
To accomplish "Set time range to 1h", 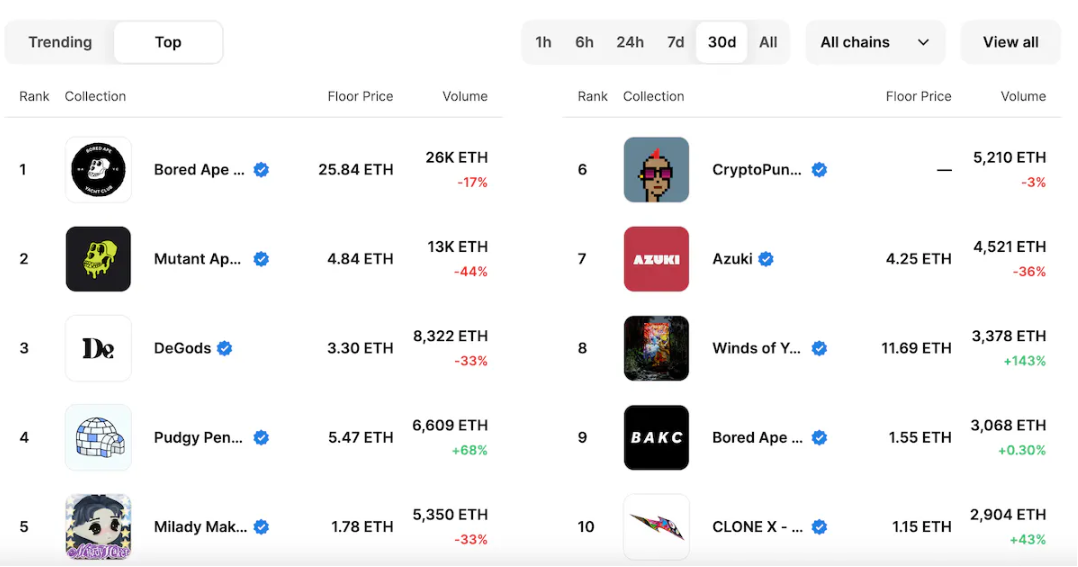I will [543, 42].
